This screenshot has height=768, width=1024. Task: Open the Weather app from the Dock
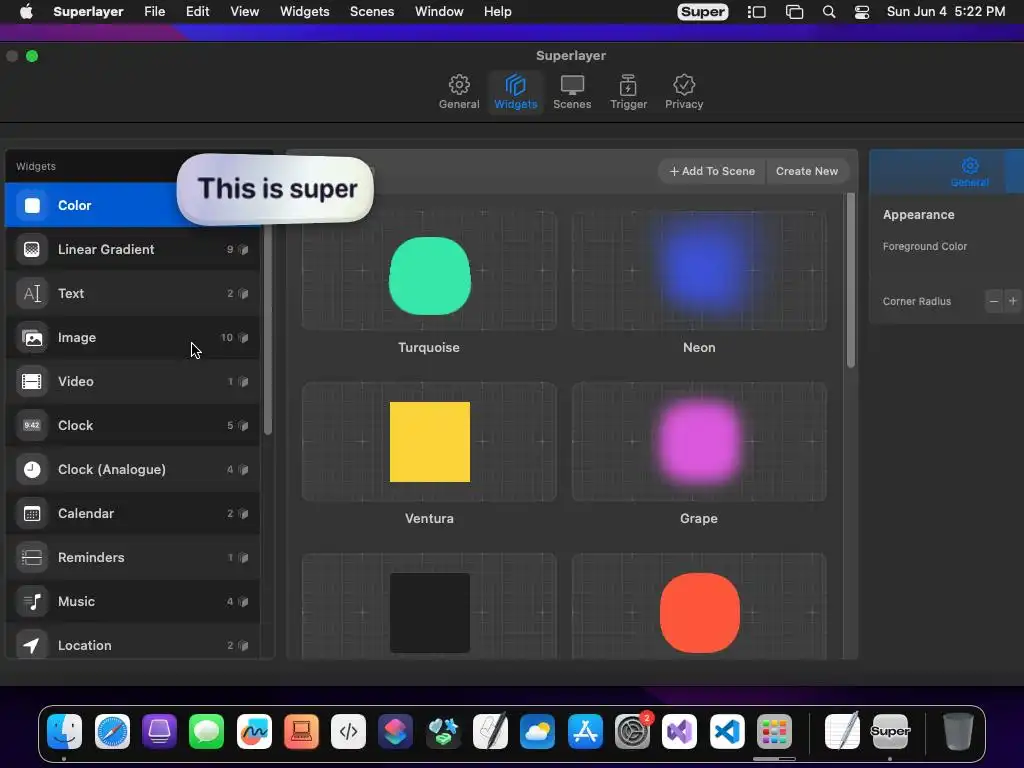537,731
